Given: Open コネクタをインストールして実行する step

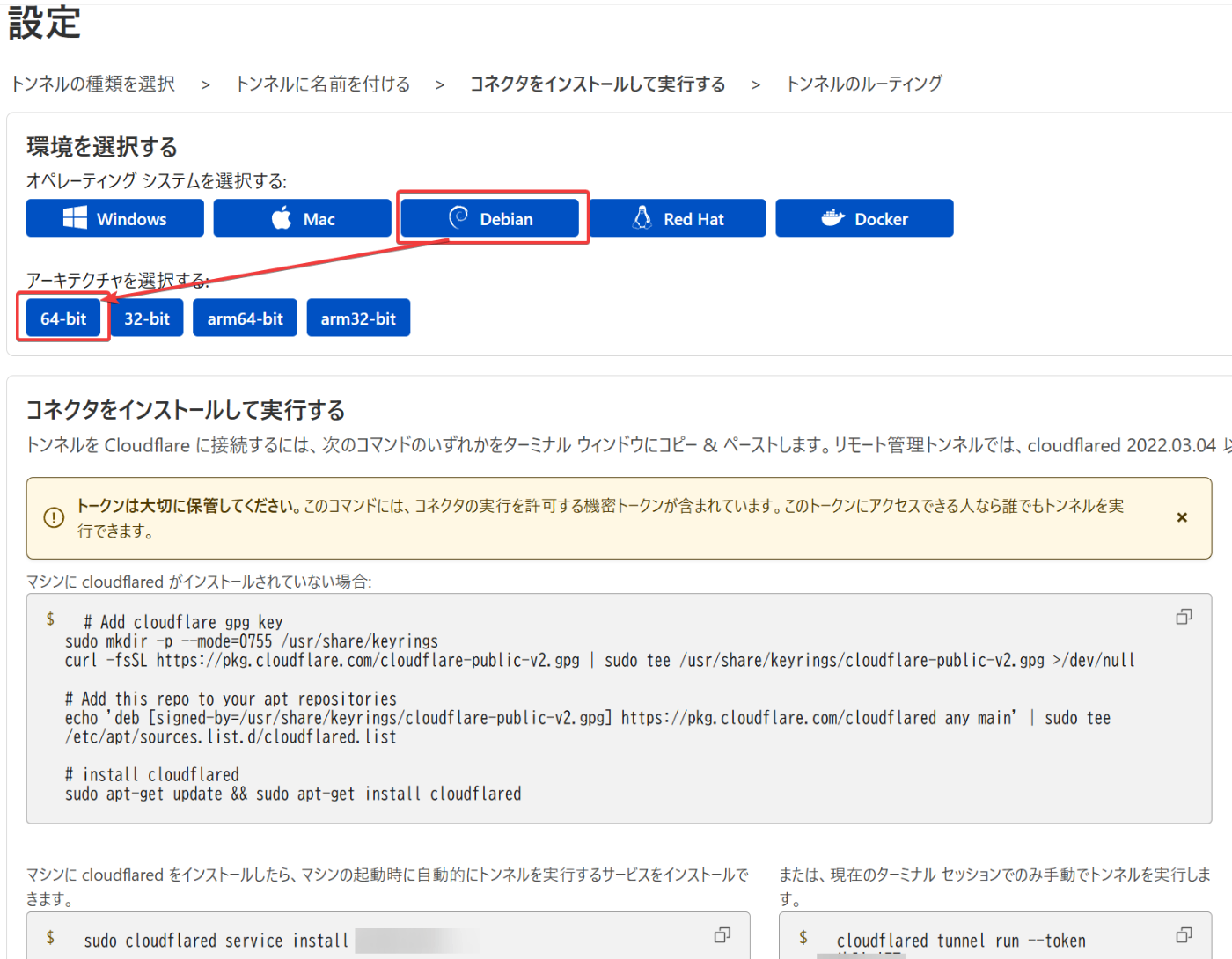Looking at the screenshot, I should [x=598, y=84].
